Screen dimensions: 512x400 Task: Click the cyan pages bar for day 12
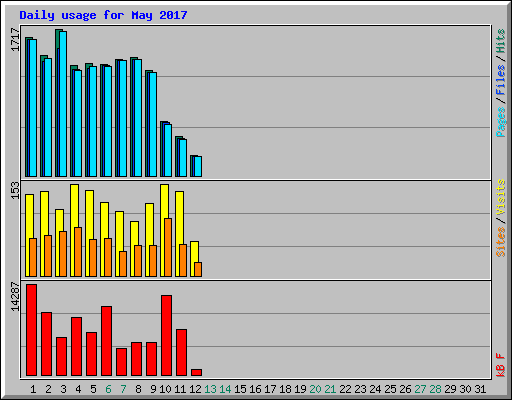(198, 166)
